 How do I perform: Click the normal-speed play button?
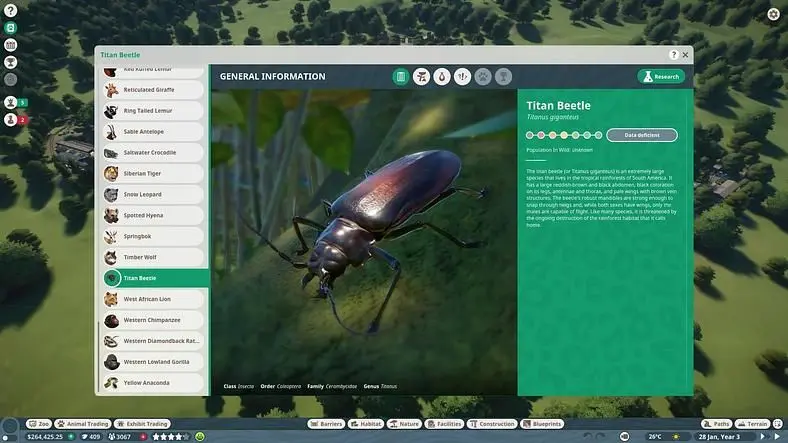pyautogui.click(x=762, y=437)
